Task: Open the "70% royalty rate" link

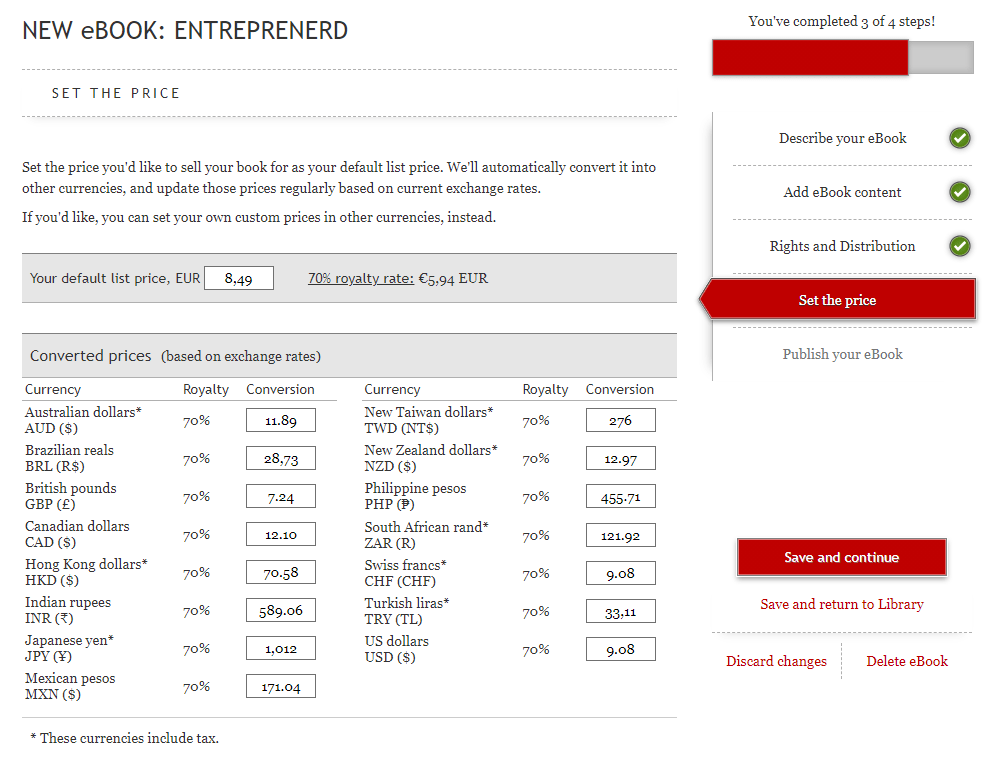Action: click(358, 278)
